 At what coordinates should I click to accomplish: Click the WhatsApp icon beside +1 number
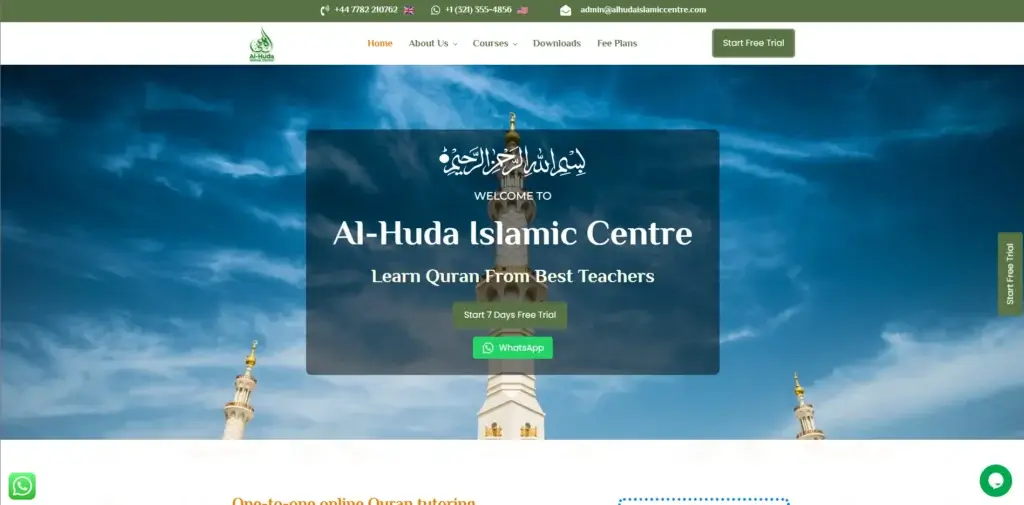(x=436, y=10)
